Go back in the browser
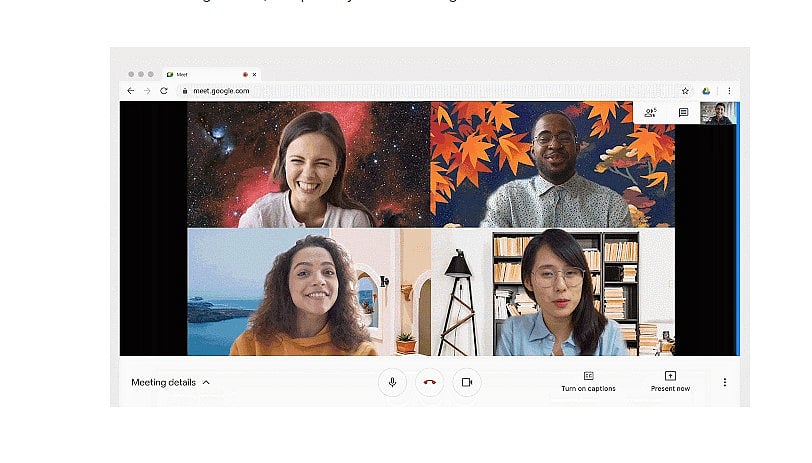This screenshot has height=463, width=812. click(130, 91)
